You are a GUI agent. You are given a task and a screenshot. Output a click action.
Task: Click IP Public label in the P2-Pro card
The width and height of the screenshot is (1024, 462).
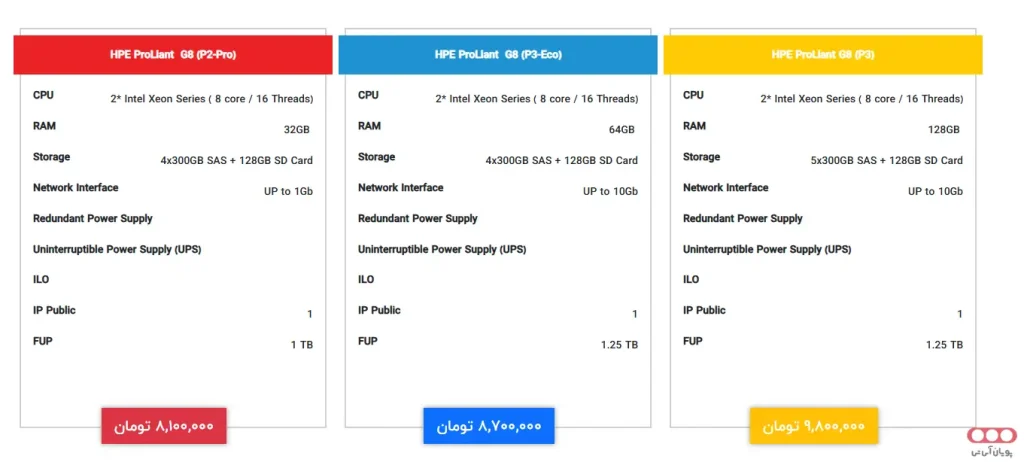click(54, 310)
